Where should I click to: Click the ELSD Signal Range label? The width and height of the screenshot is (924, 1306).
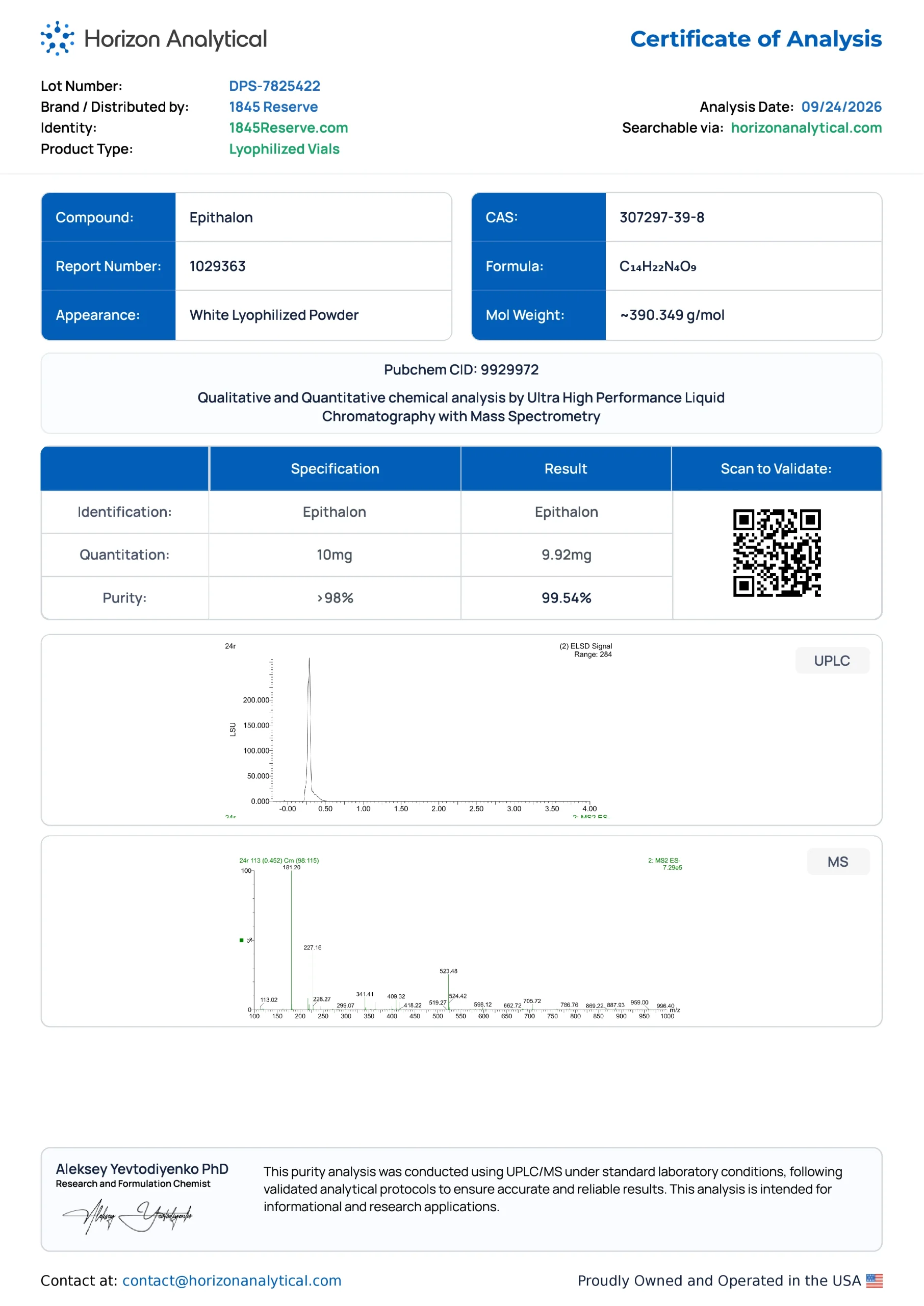(x=585, y=650)
